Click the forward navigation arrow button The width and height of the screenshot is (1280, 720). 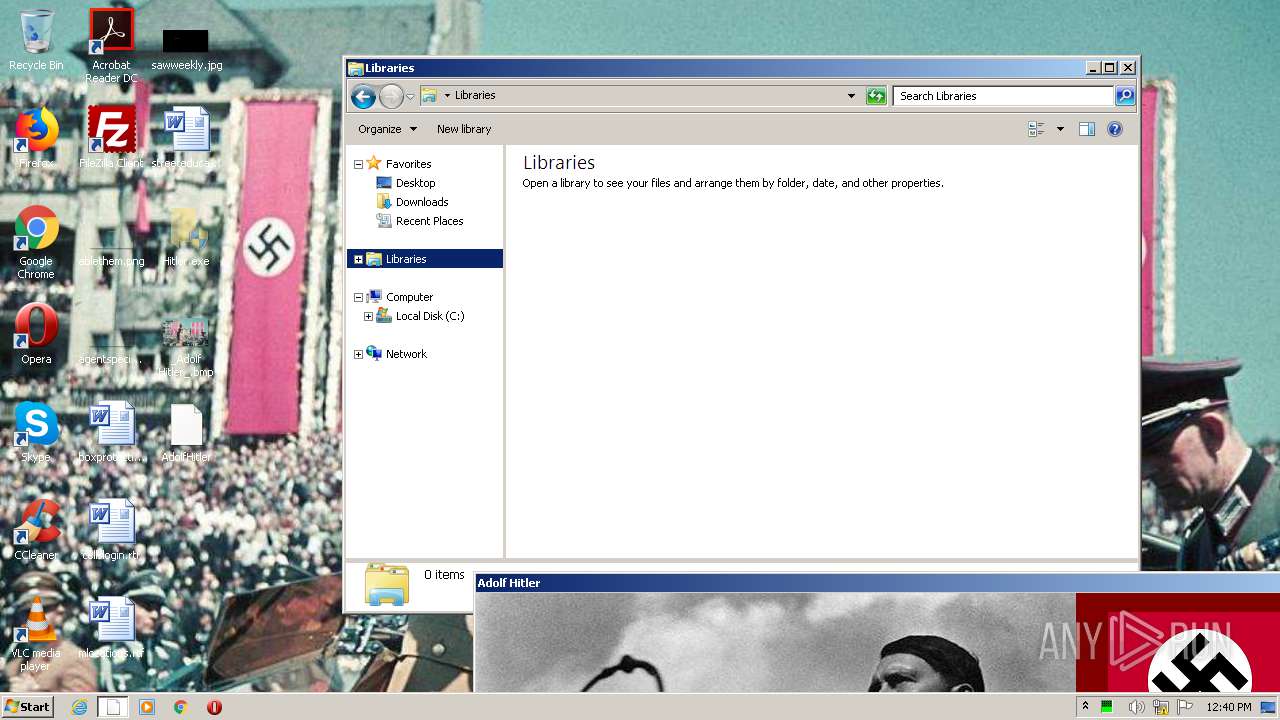[391, 96]
